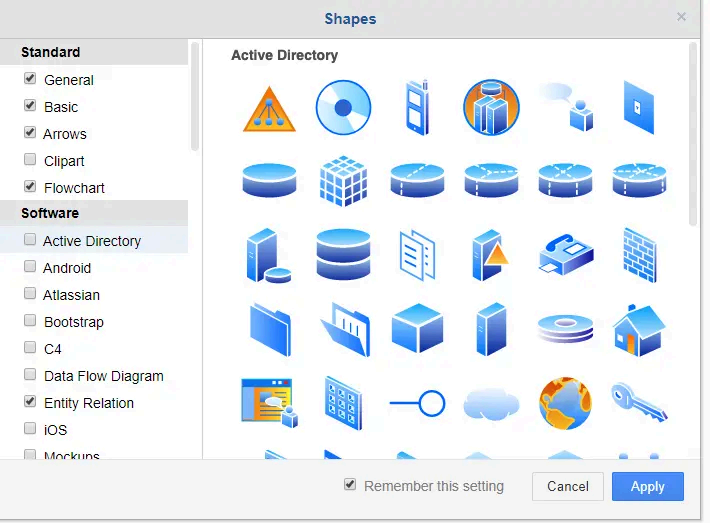Select the Bootstrap library entry
This screenshot has width=710, height=523.
click(x=73, y=322)
